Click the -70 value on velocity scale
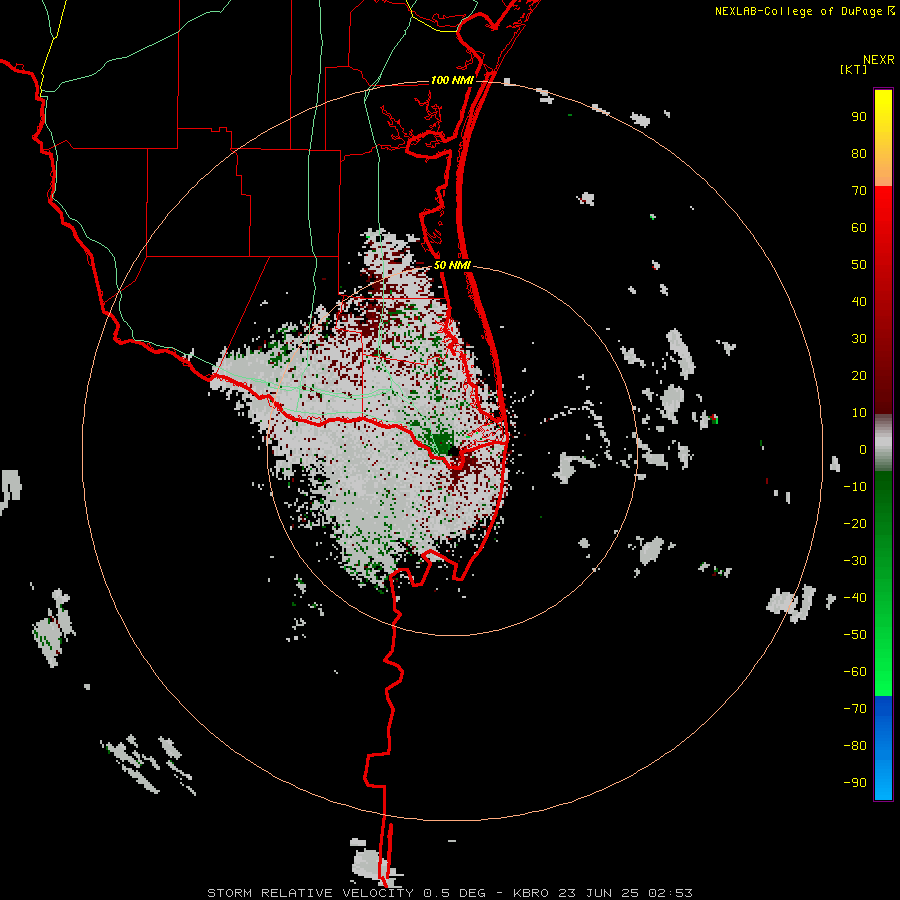 click(x=855, y=709)
